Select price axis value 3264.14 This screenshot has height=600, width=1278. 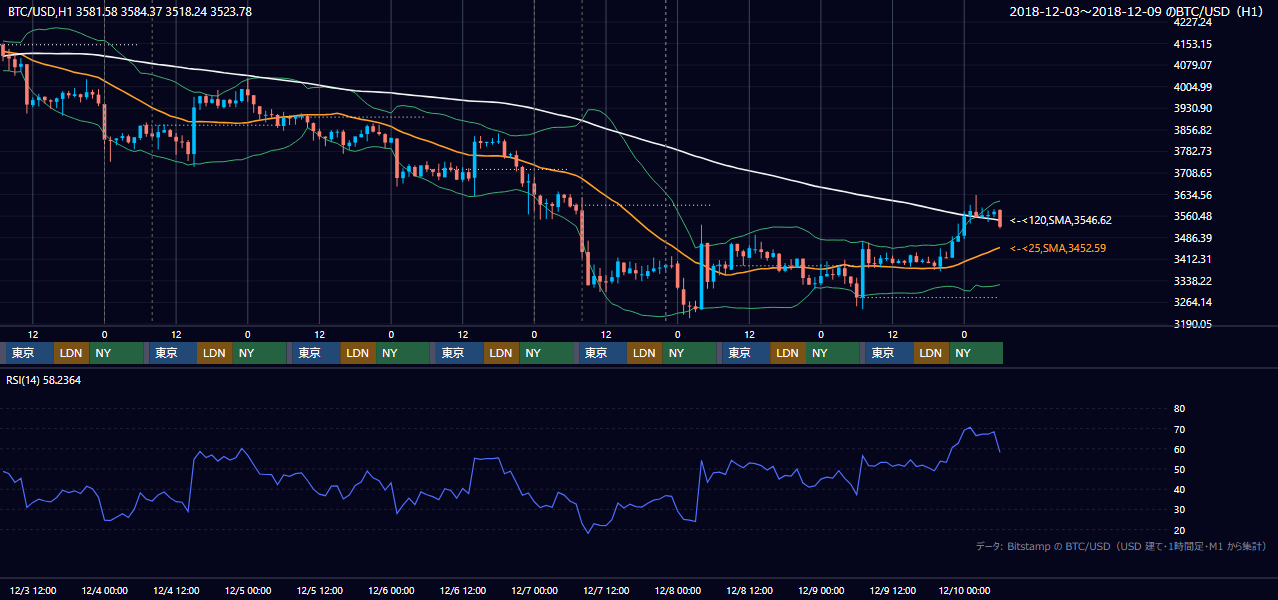[1192, 302]
